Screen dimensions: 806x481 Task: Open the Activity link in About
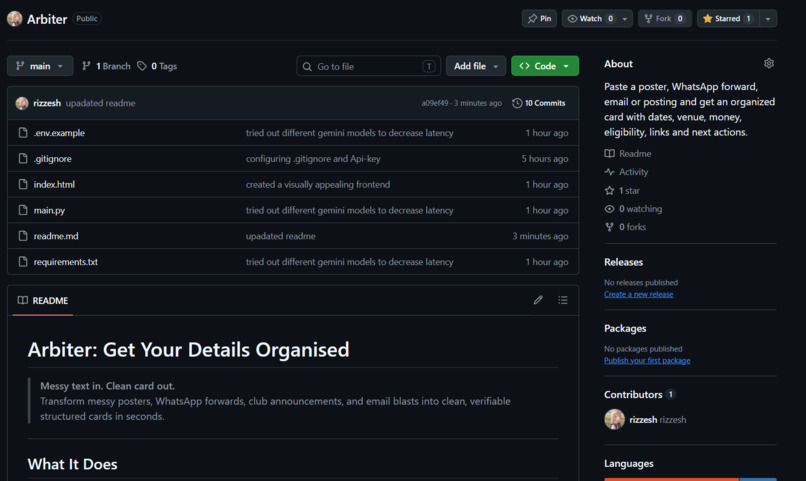(x=626, y=172)
